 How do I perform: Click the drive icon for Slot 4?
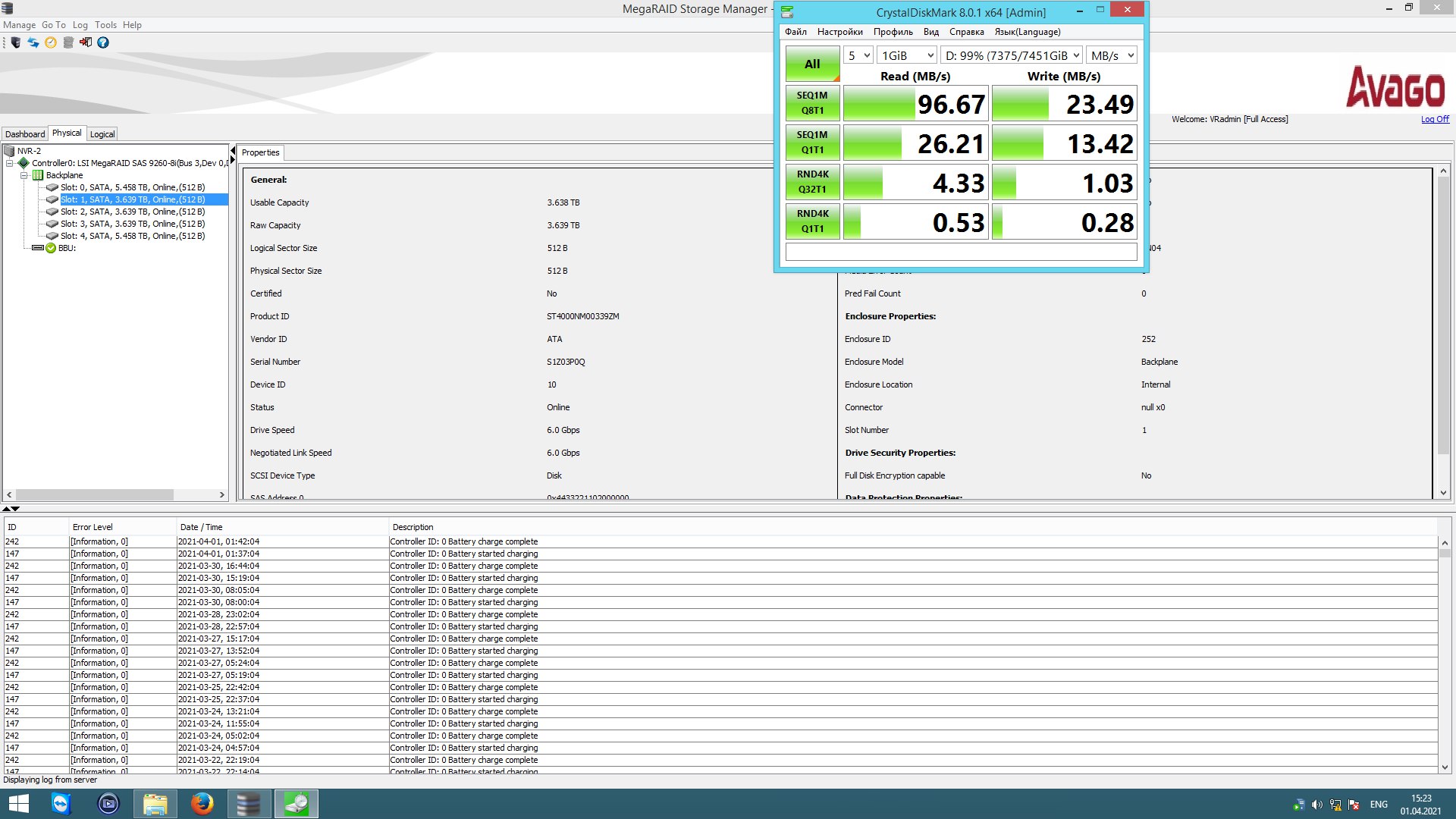tap(52, 236)
